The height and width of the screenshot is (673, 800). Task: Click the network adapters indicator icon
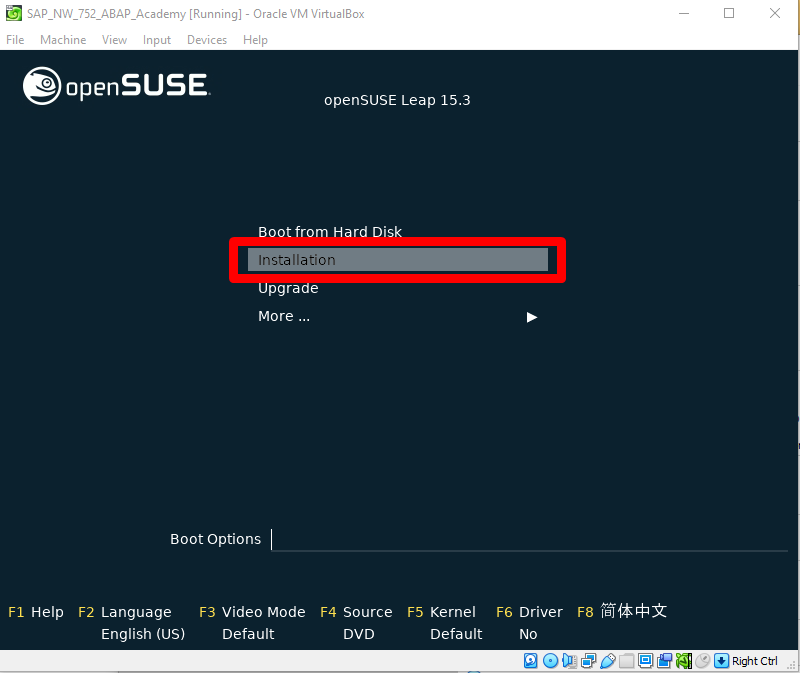(x=588, y=661)
